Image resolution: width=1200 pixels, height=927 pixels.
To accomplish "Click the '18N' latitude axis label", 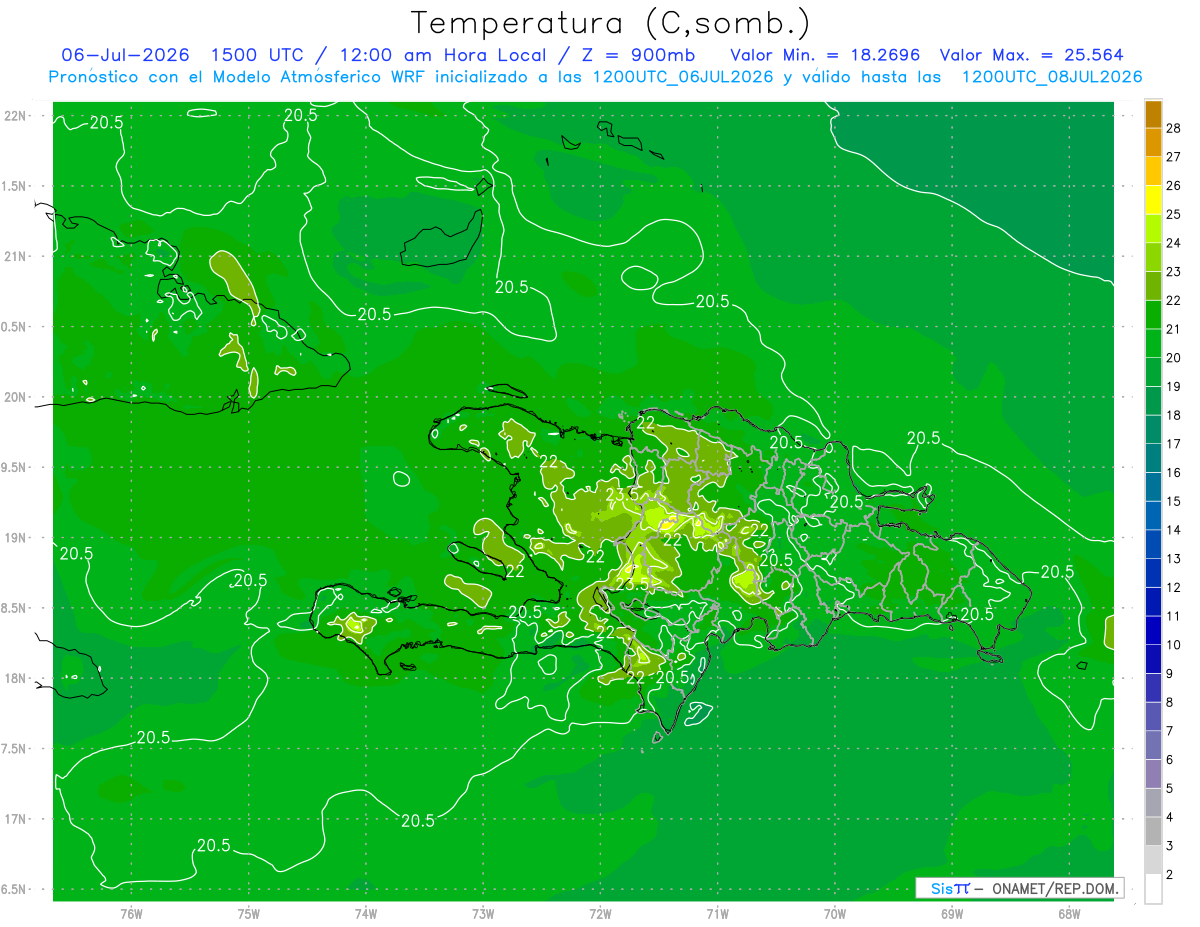I will pos(16,679).
